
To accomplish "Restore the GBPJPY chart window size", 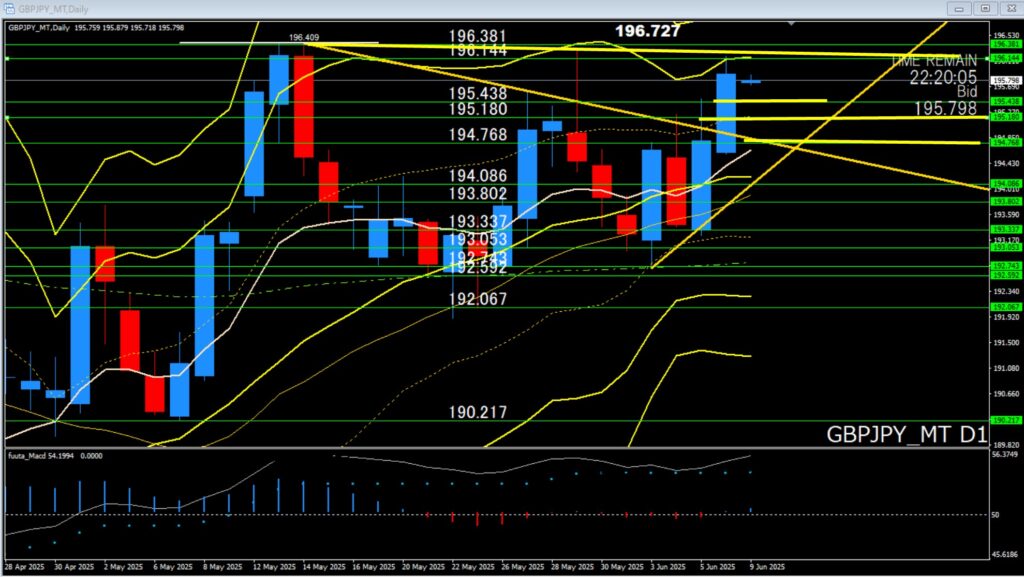I will pyautogui.click(x=986, y=7).
